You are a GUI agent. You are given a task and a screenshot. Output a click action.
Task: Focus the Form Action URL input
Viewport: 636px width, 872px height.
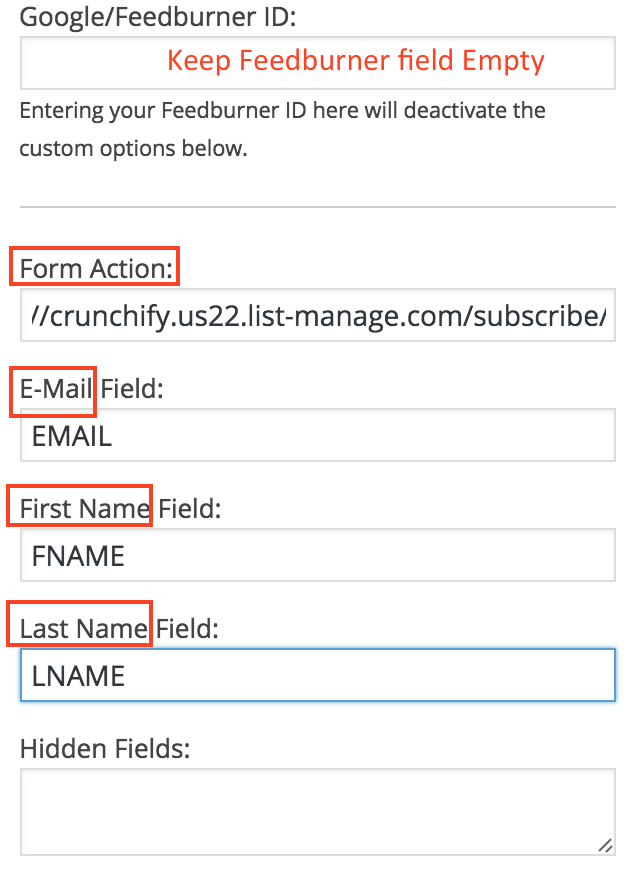(317, 316)
